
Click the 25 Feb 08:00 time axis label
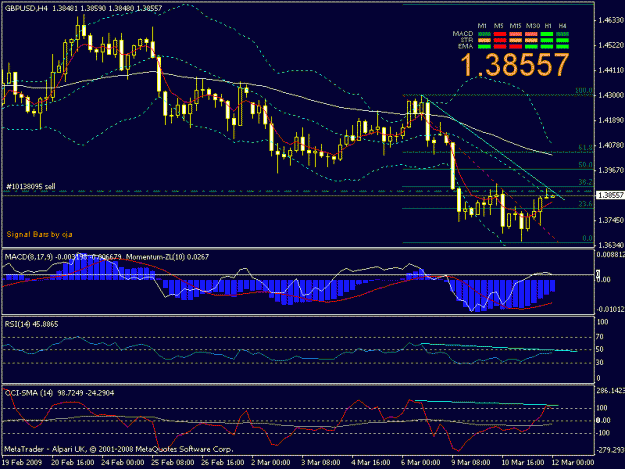pyautogui.click(x=173, y=463)
